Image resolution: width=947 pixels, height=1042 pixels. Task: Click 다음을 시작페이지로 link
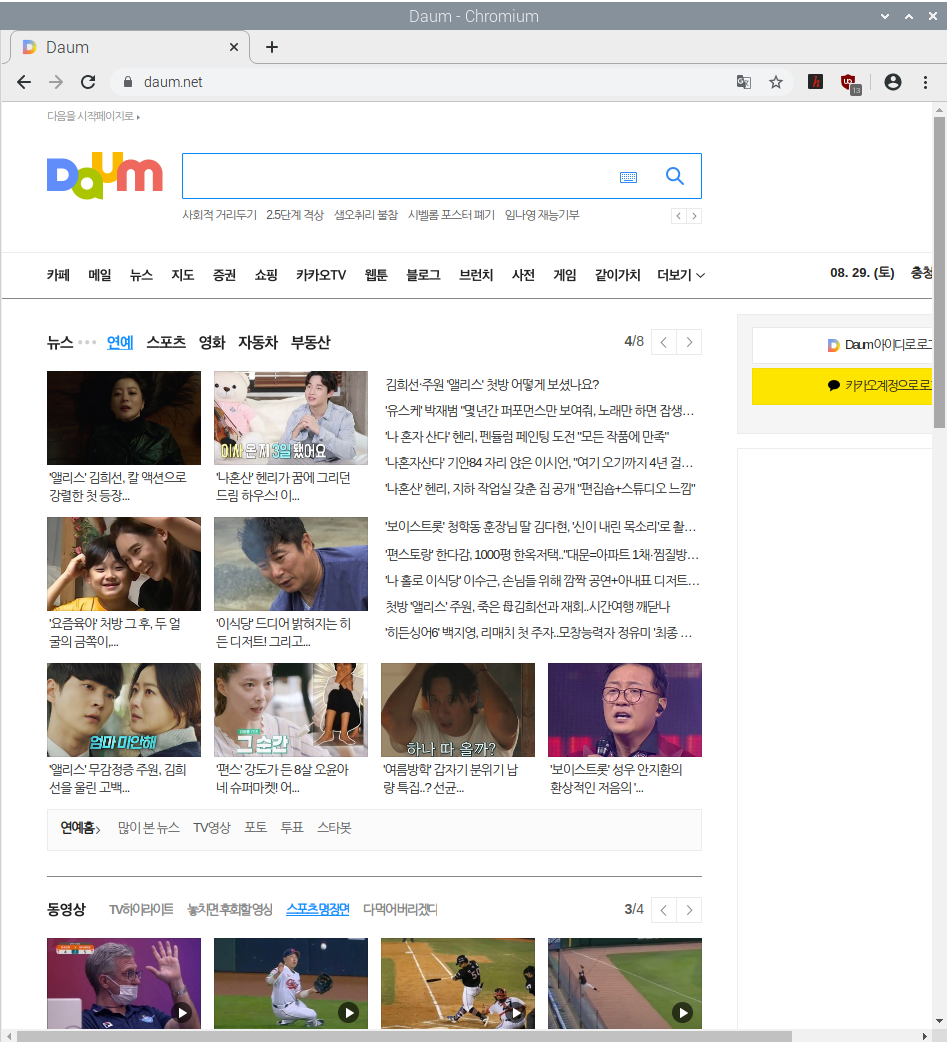click(x=93, y=116)
